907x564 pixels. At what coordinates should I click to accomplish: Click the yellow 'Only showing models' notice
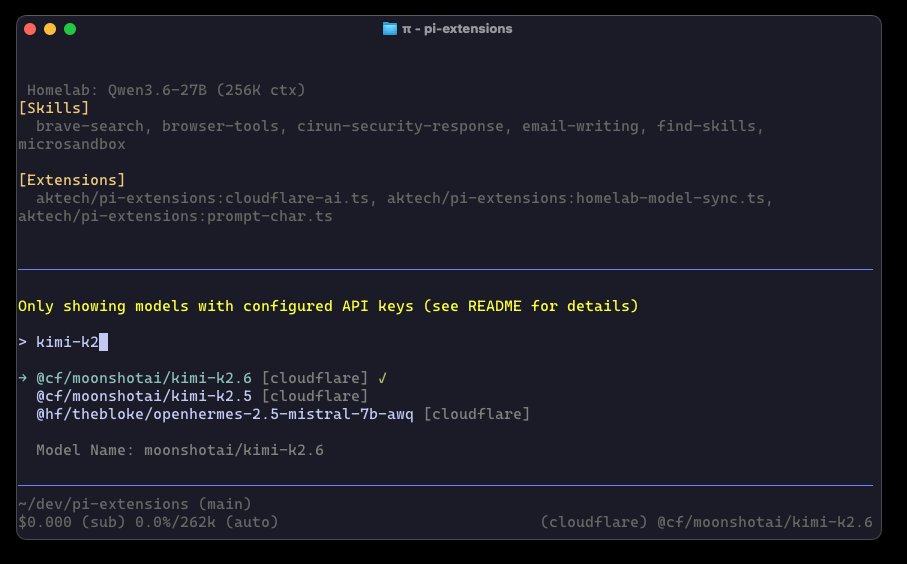pyautogui.click(x=328, y=305)
